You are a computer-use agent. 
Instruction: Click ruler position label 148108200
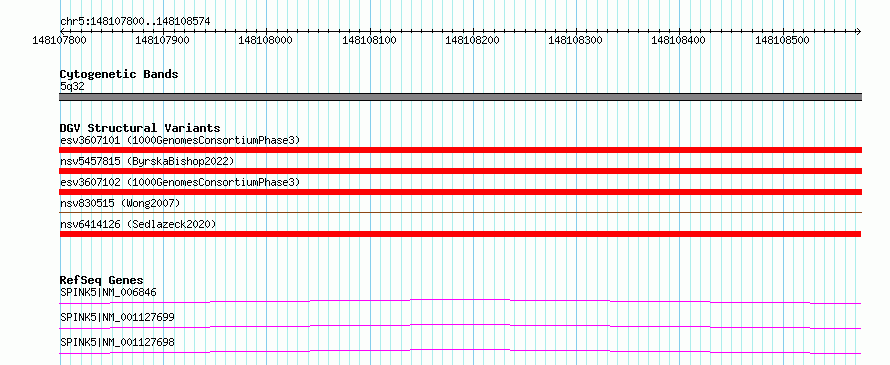(473, 40)
